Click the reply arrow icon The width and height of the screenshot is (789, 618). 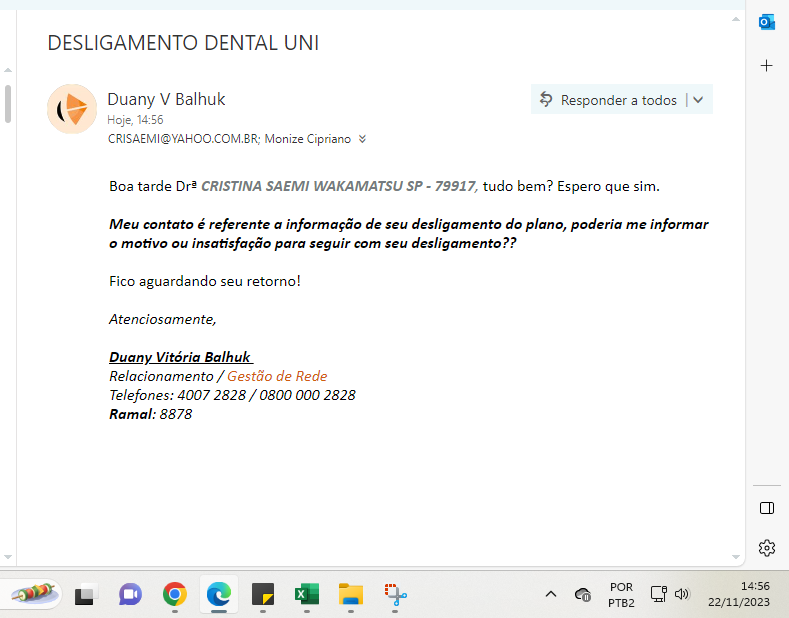(546, 99)
